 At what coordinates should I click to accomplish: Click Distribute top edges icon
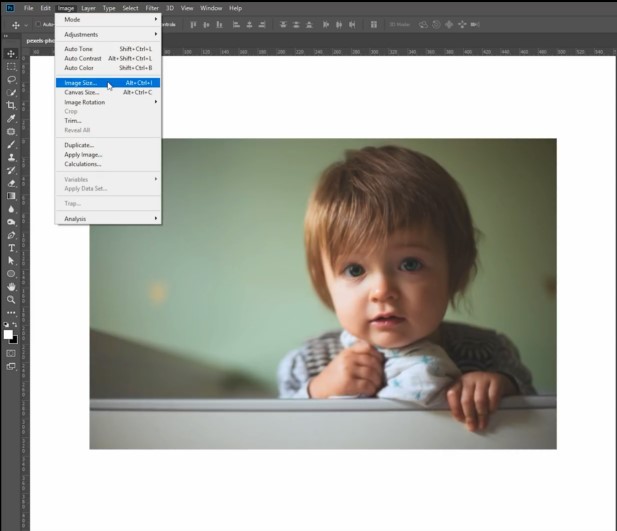[x=283, y=25]
